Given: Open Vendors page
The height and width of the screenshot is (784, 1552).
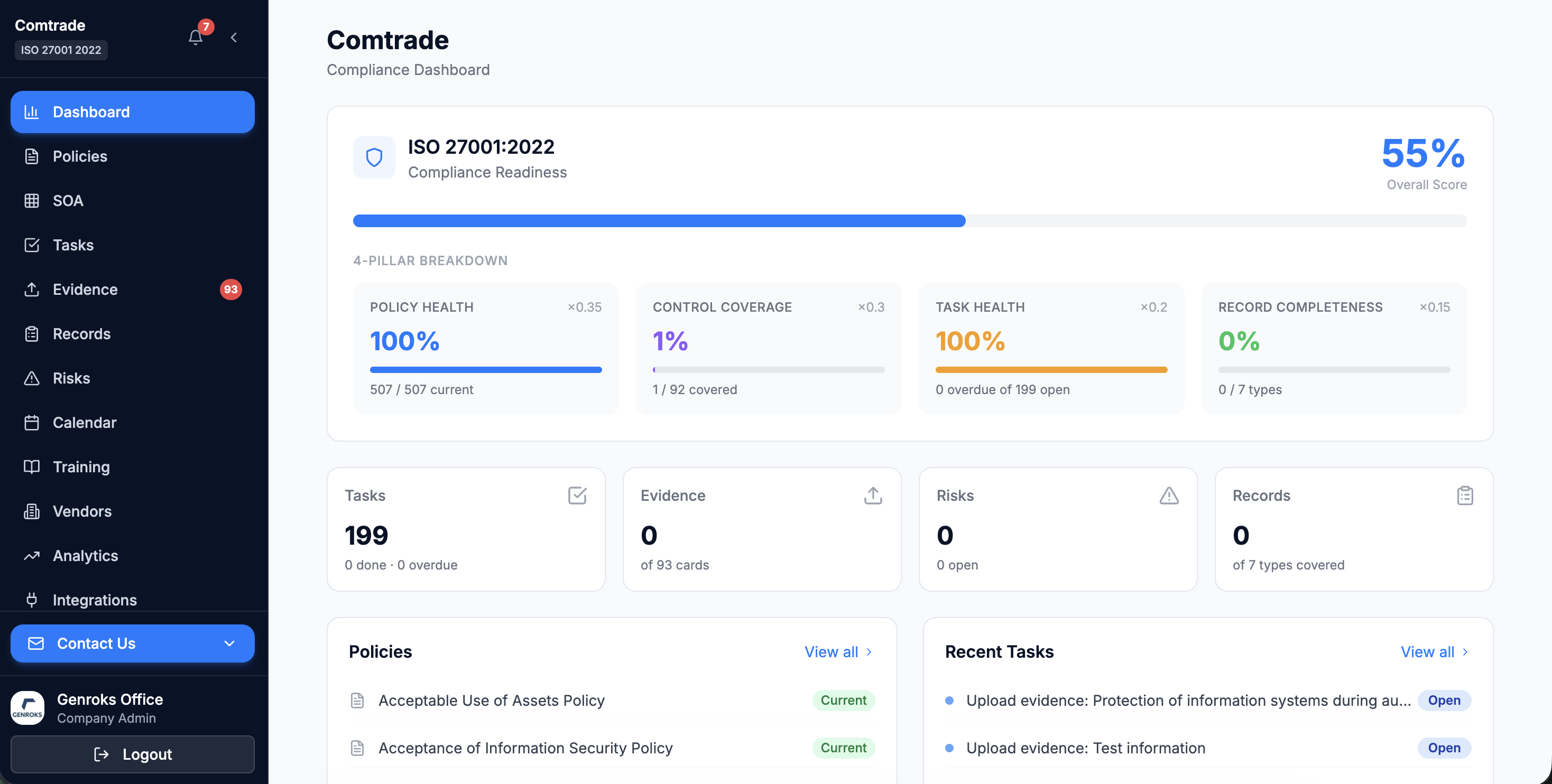Looking at the screenshot, I should (133, 511).
